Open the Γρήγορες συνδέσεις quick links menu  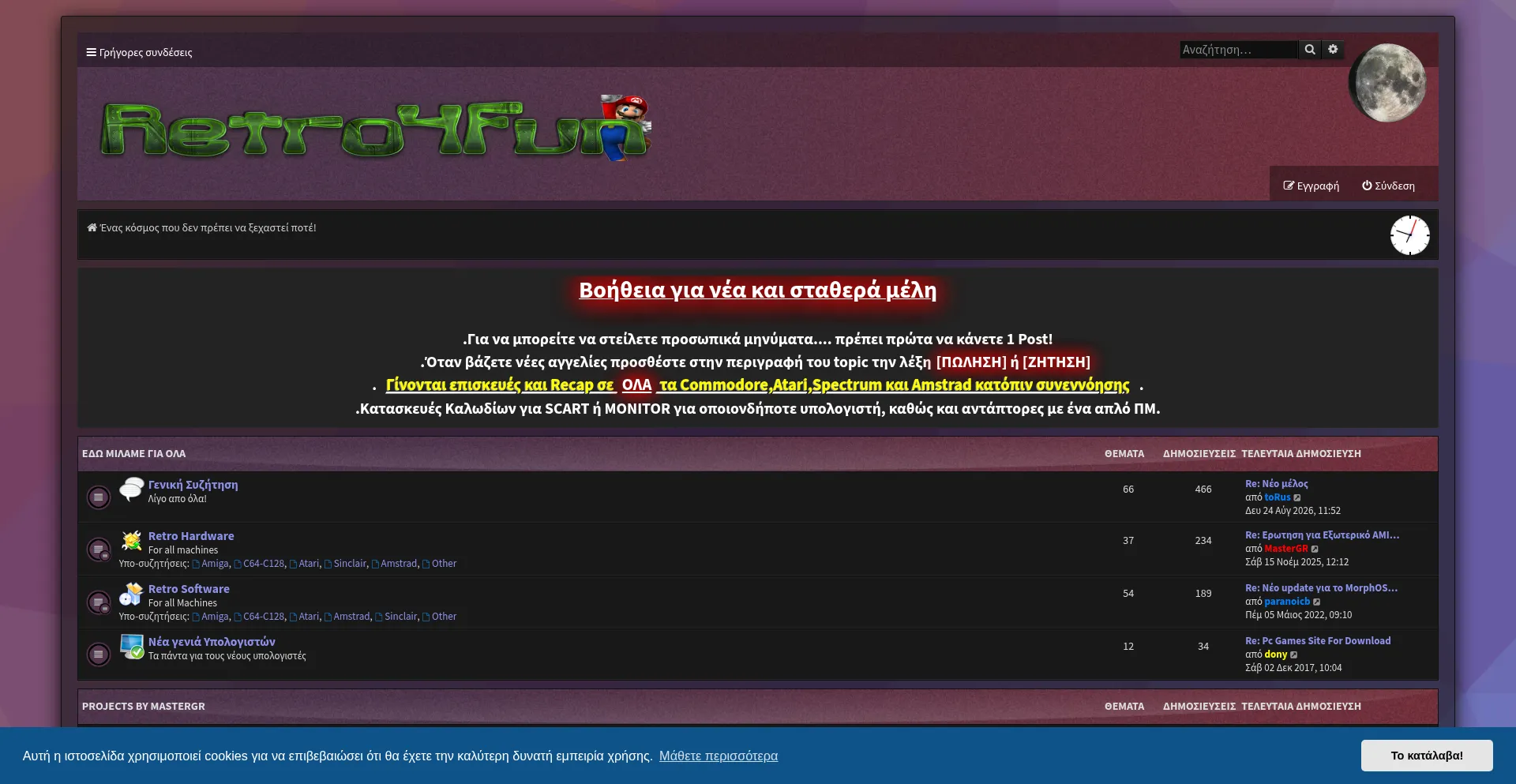(x=139, y=52)
